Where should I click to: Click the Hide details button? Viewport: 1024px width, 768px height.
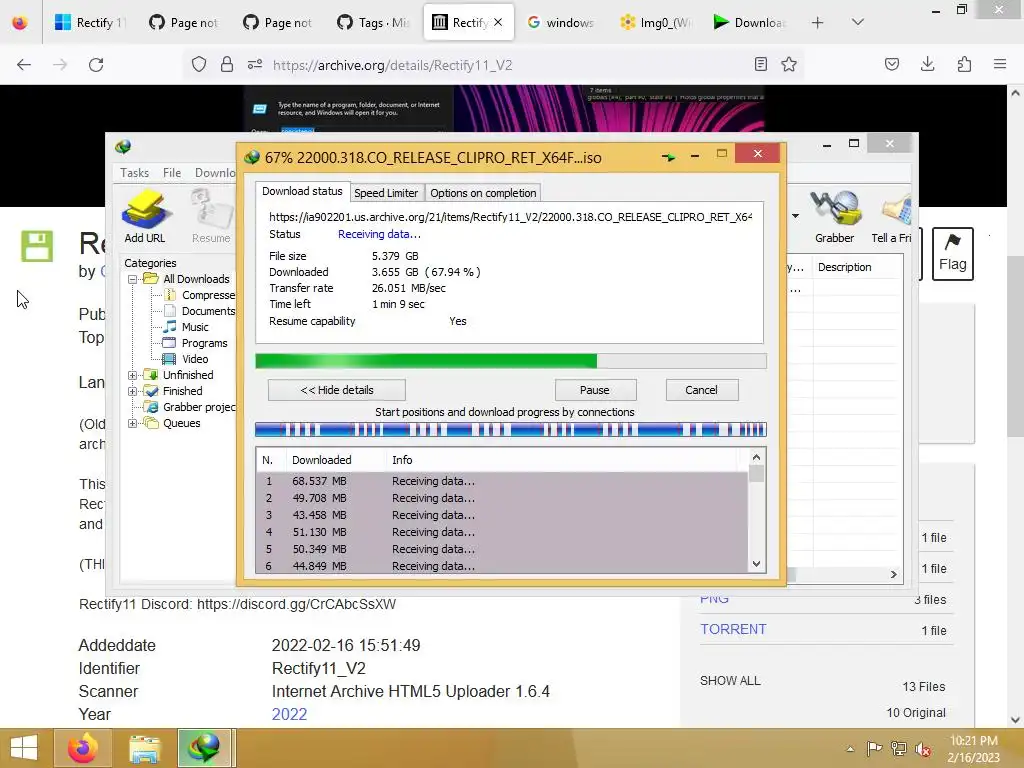tap(336, 390)
